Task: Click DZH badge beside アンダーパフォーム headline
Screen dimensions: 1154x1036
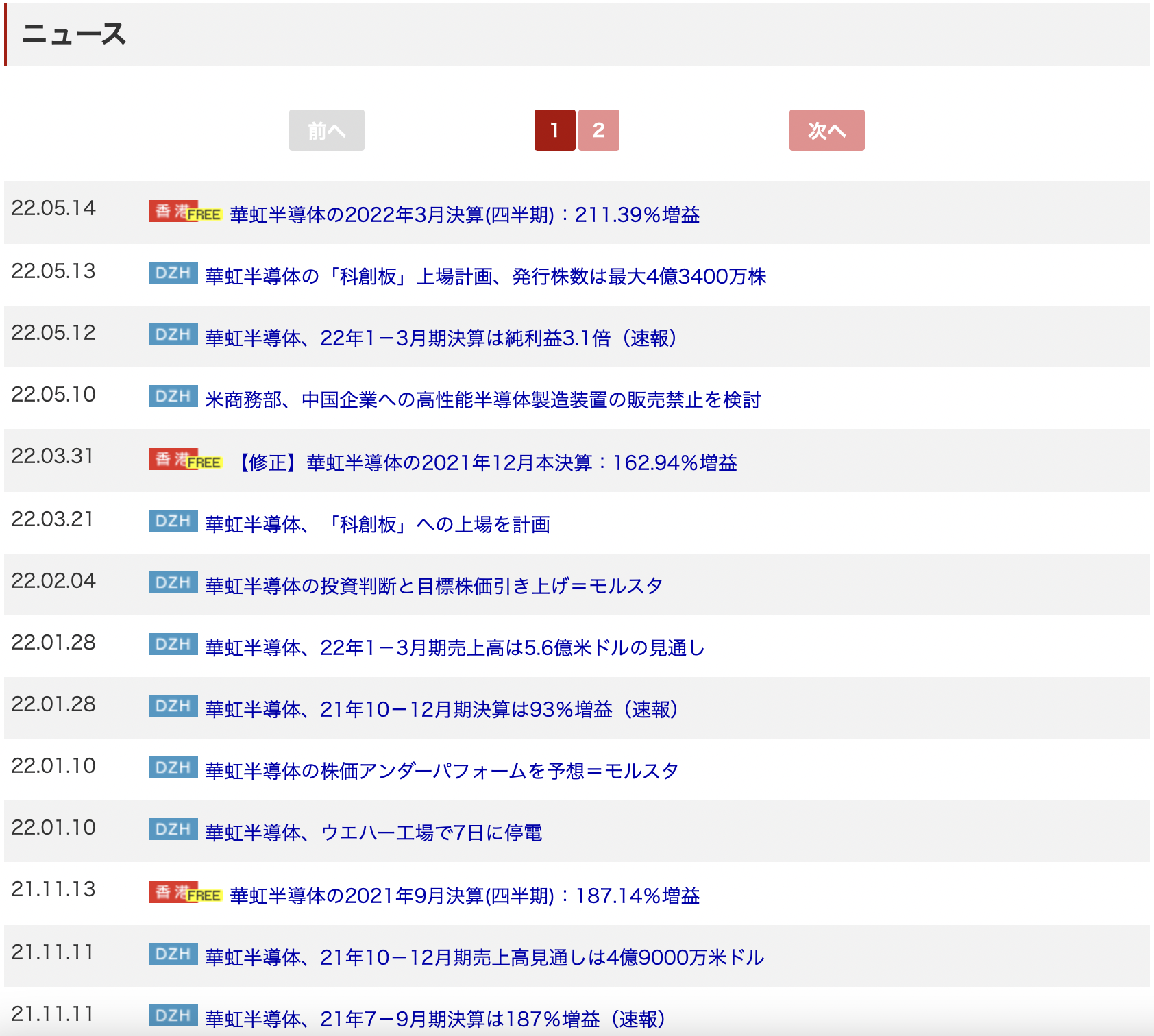Action: tap(173, 767)
